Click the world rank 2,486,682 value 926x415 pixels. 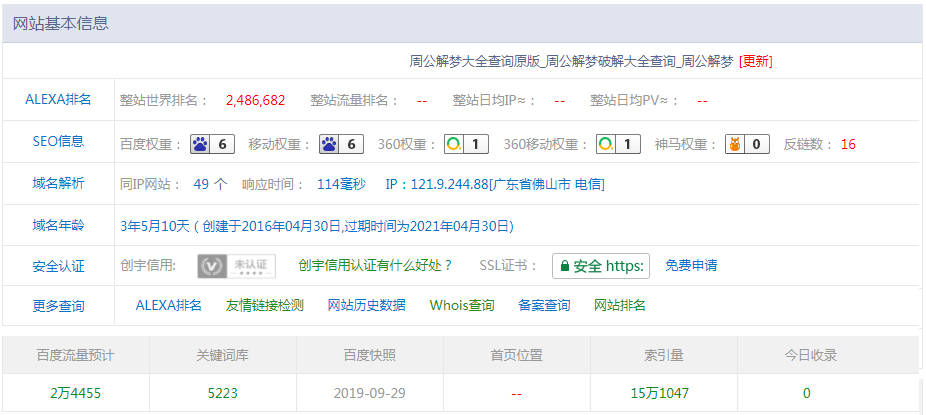point(255,100)
